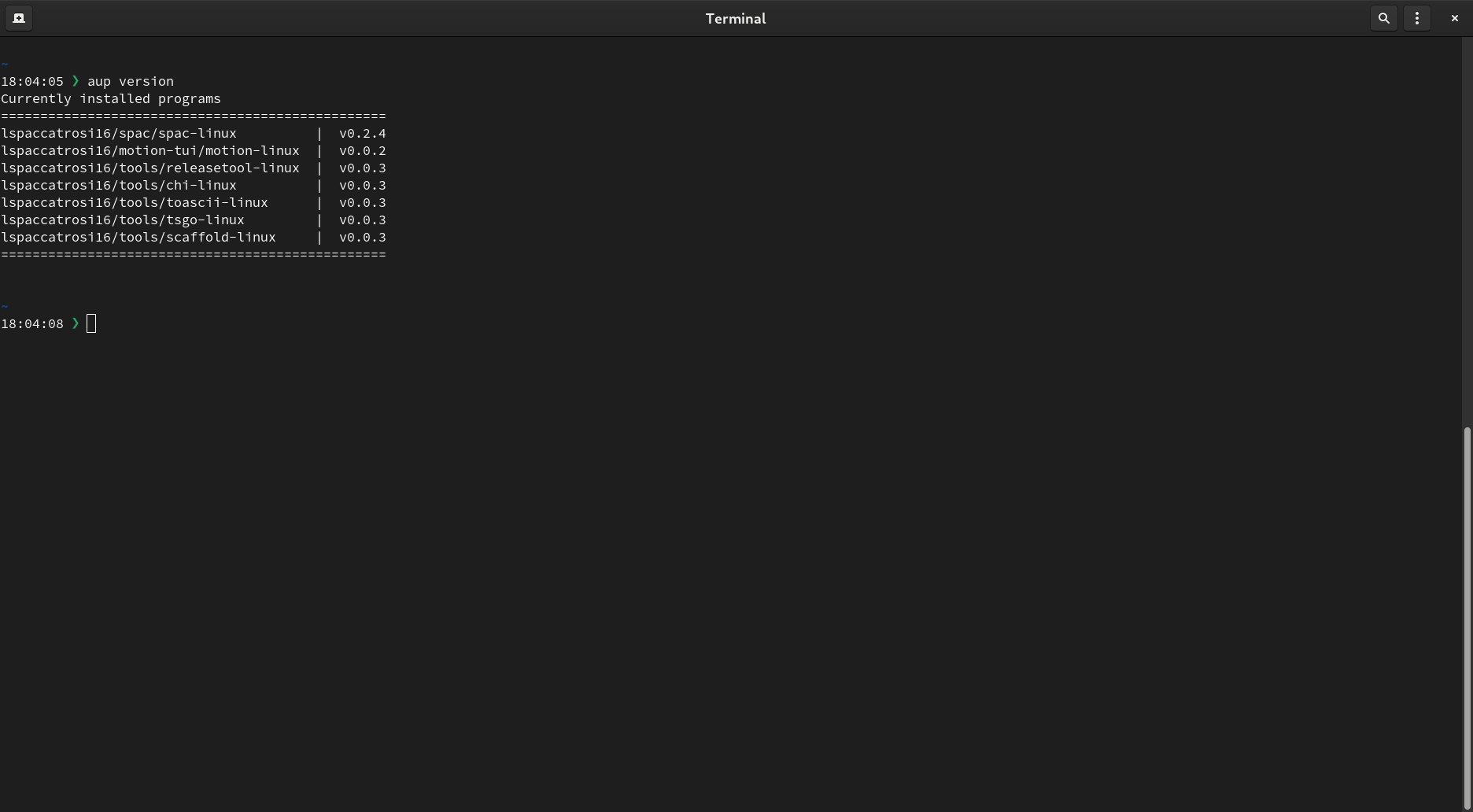The width and height of the screenshot is (1473, 812).
Task: Click the vertical scrollbar thumb
Action: (x=1467, y=619)
